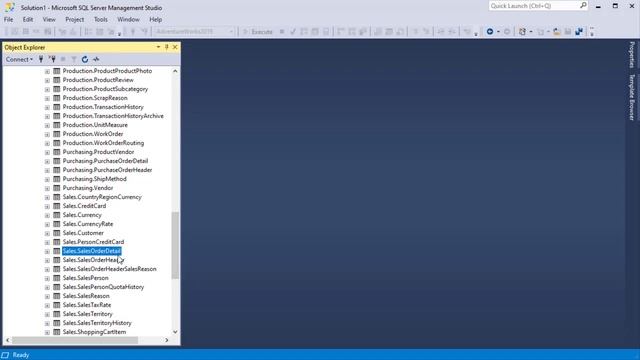The width and height of the screenshot is (640, 360).
Task: Select Sales.SalesOrderHeaderSalesReason table
Action: point(109,269)
